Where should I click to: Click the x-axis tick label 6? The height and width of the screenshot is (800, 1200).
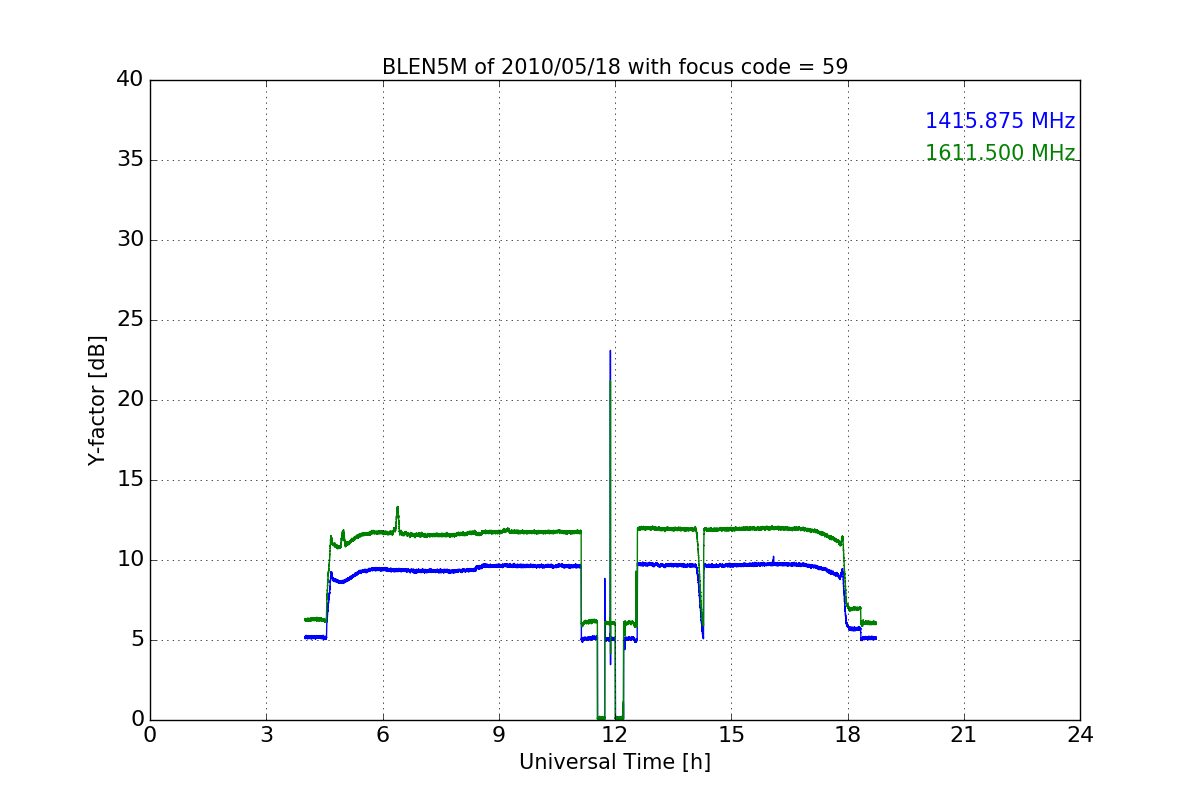click(x=382, y=735)
